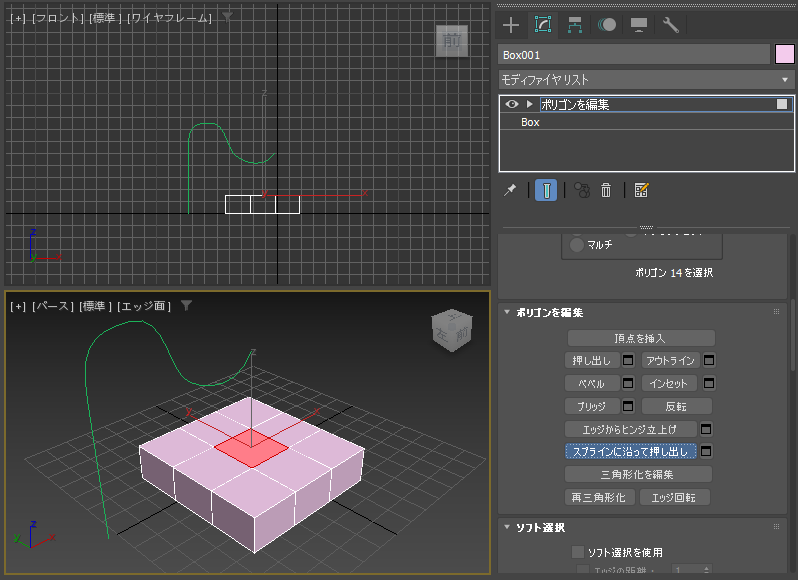Open the モディファイヤ リスト dropdown
Image resolution: width=798 pixels, height=580 pixels.
coord(646,80)
